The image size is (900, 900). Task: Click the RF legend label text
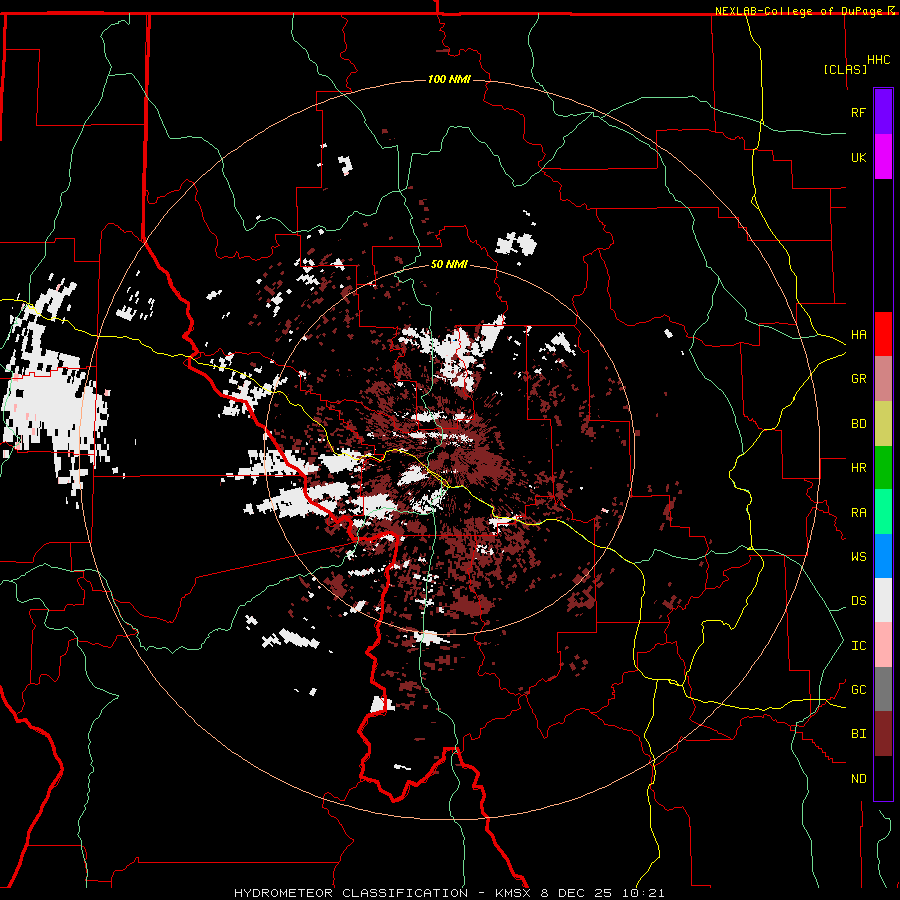[x=858, y=112]
